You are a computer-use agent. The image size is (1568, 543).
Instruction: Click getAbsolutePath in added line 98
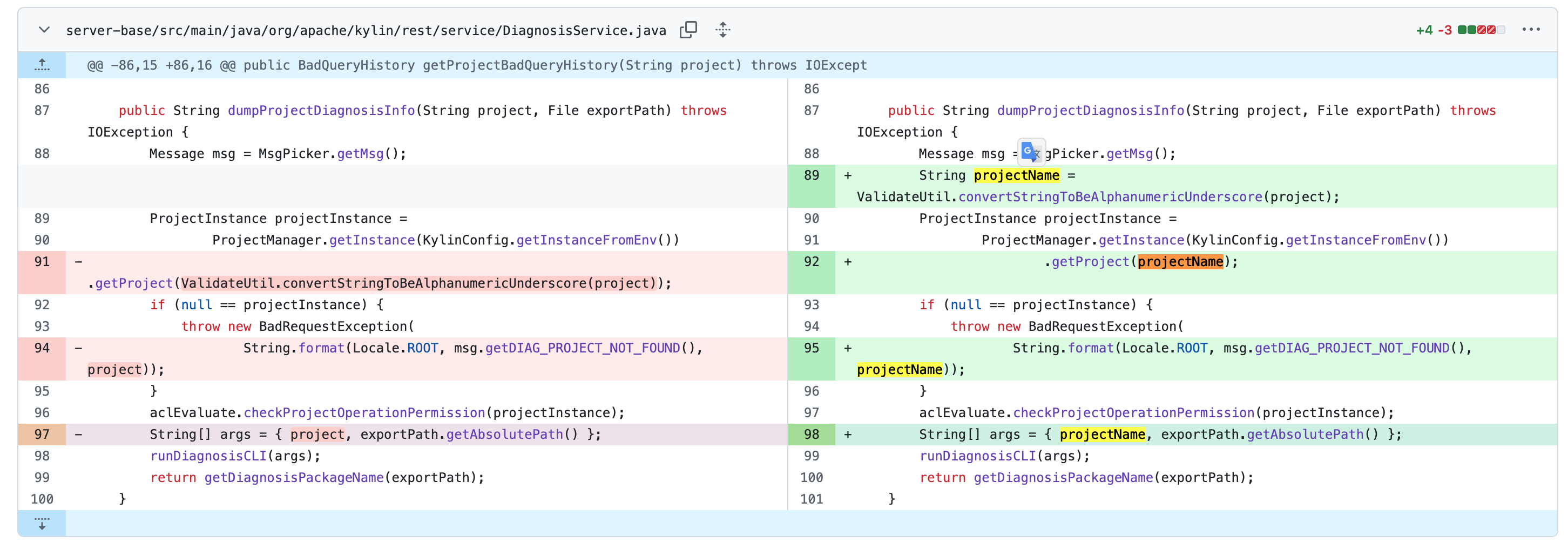[x=1306, y=435]
